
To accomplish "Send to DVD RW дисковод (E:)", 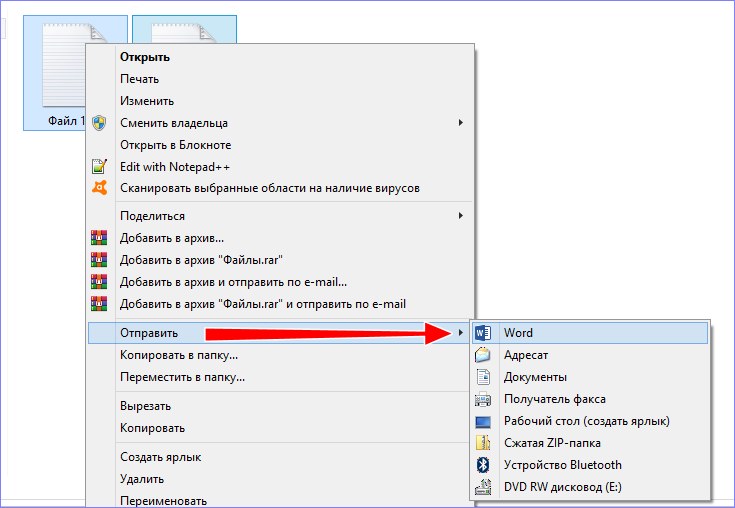I will (x=590, y=487).
